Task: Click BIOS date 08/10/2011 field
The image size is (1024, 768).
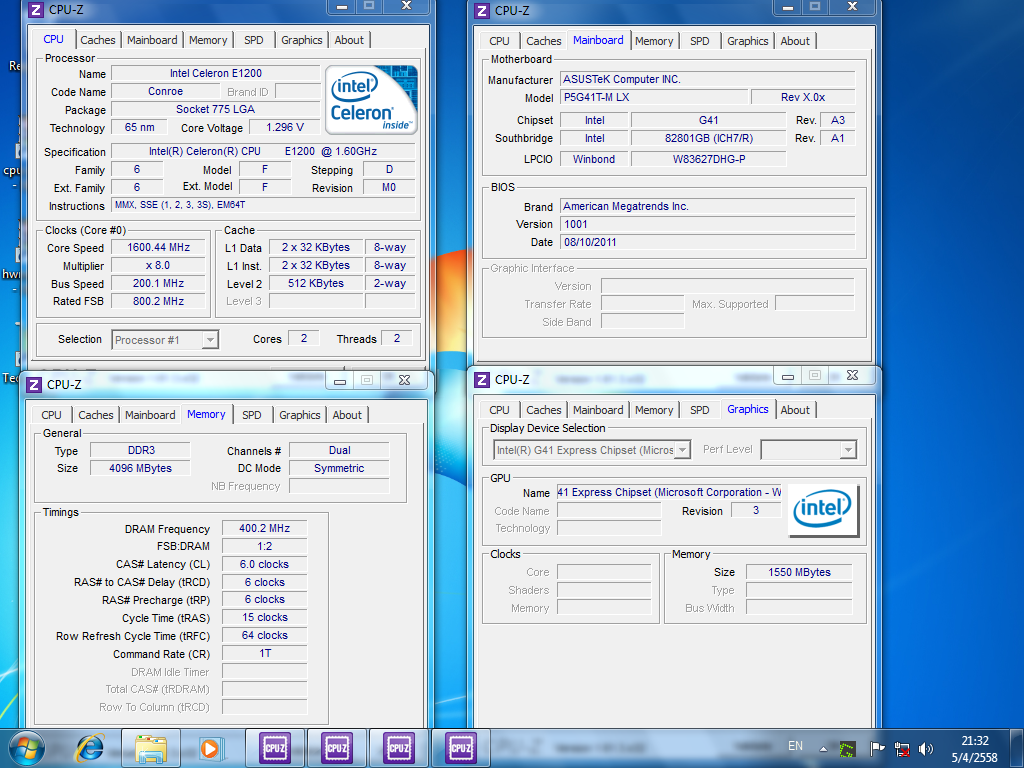Action: coord(708,242)
